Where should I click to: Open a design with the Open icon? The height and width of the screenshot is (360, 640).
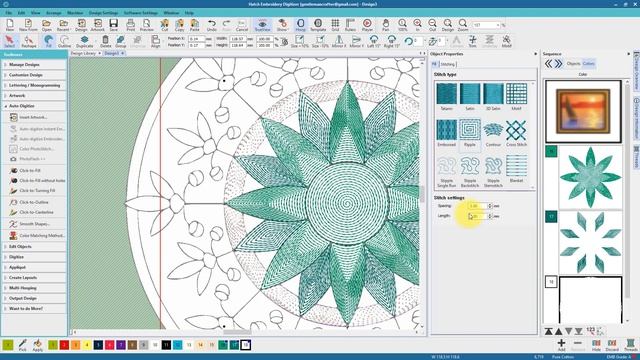(46, 25)
